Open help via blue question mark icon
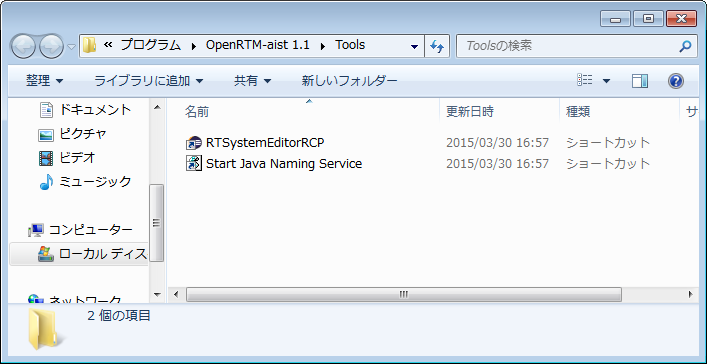This screenshot has width=707, height=364. pyautogui.click(x=675, y=81)
